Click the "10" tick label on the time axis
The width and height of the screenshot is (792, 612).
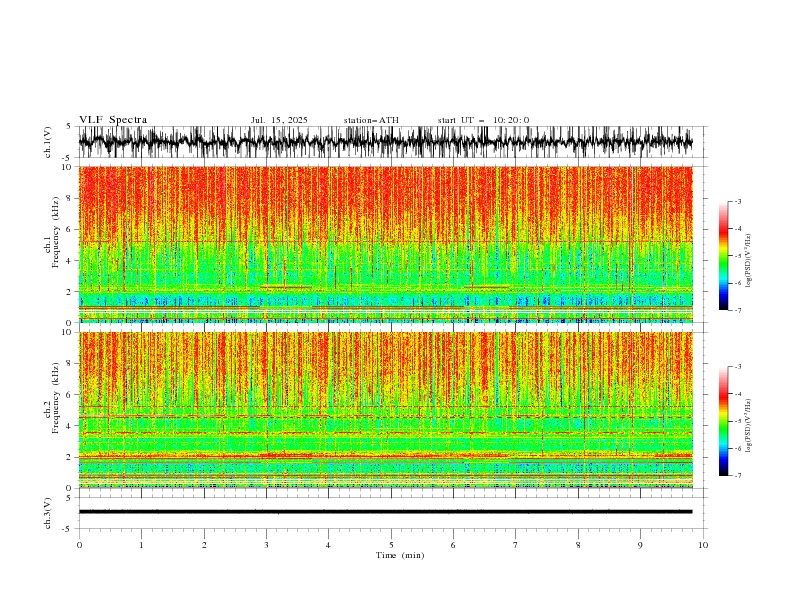703,545
